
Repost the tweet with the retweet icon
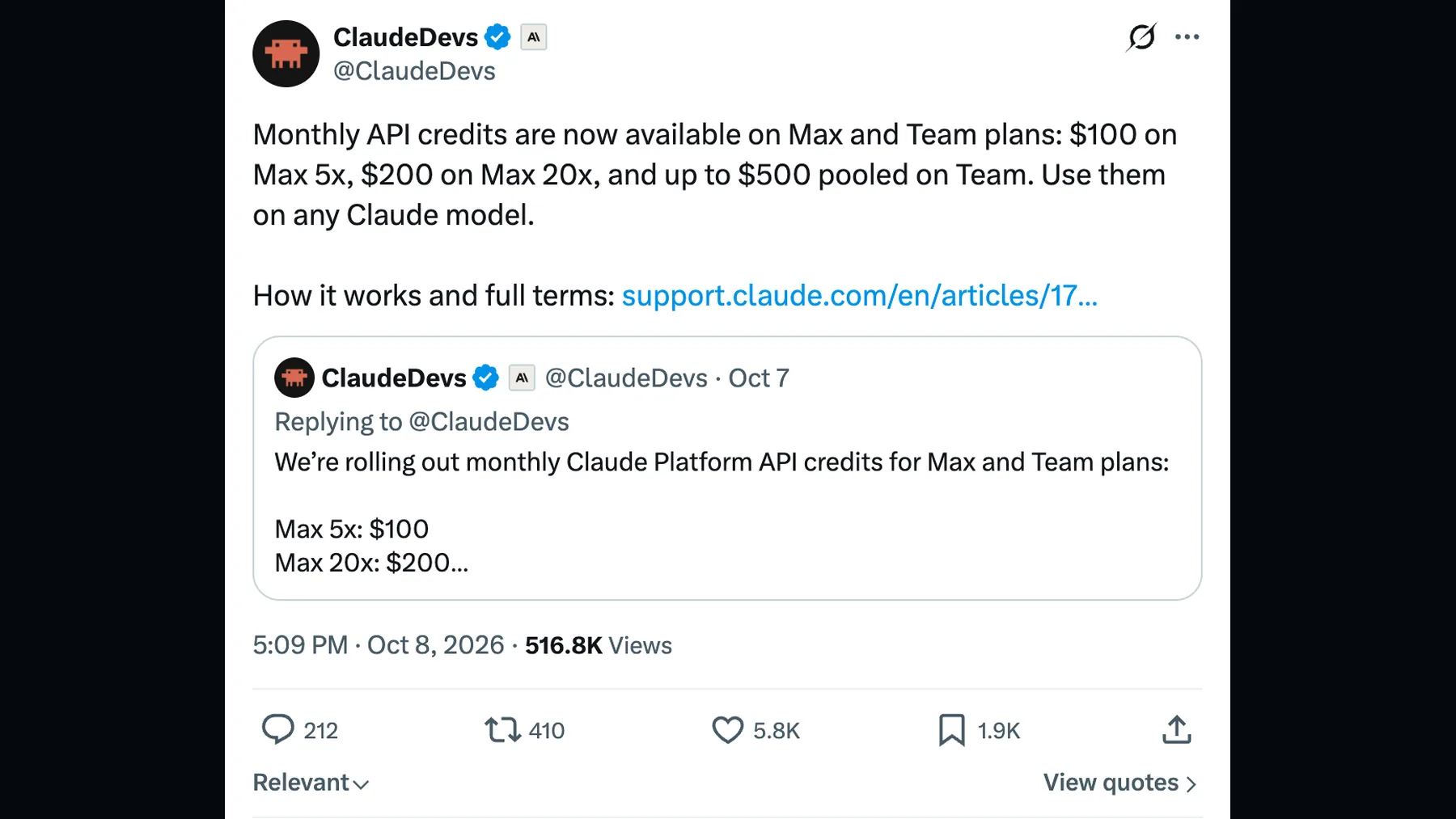[x=502, y=730]
